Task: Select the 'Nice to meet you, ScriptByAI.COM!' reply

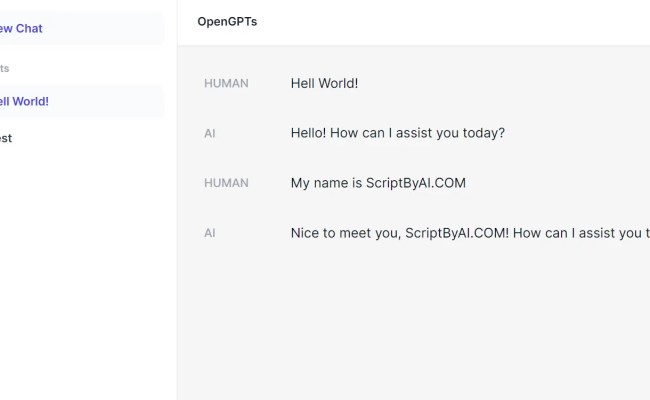Action: 470,233
